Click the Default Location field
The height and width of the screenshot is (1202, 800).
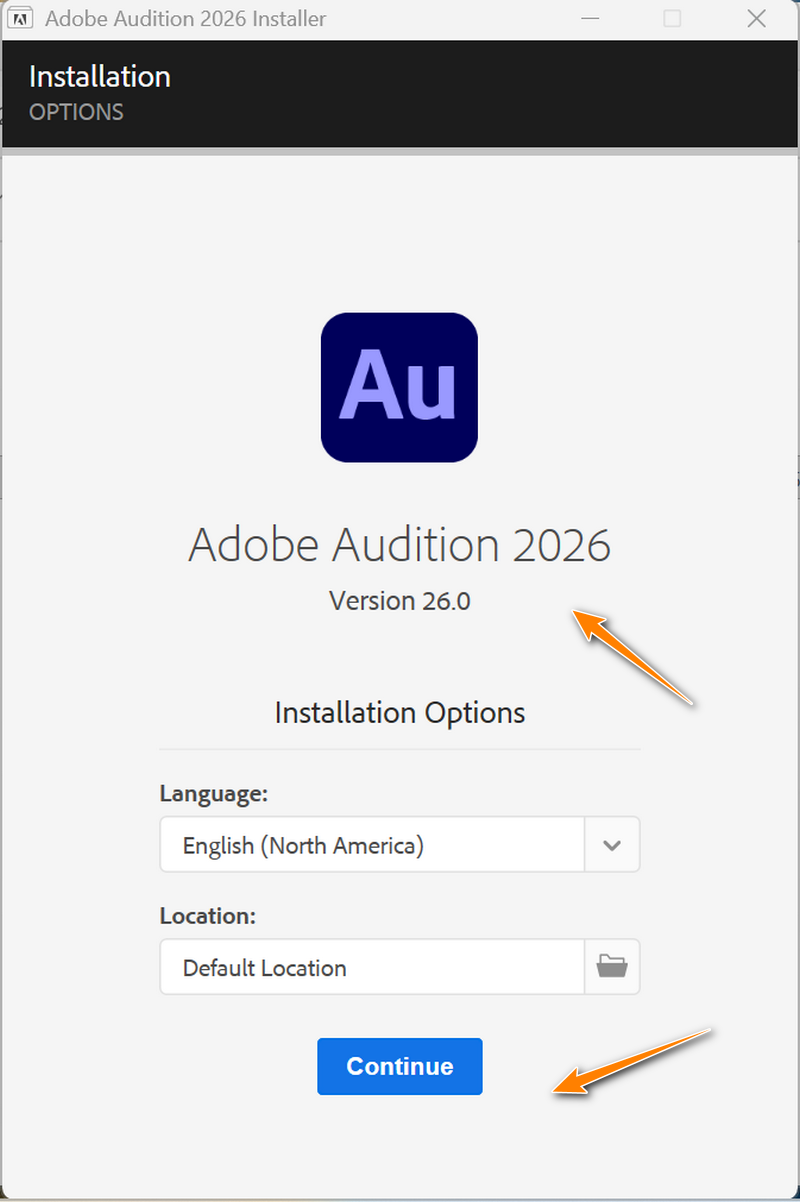point(372,967)
